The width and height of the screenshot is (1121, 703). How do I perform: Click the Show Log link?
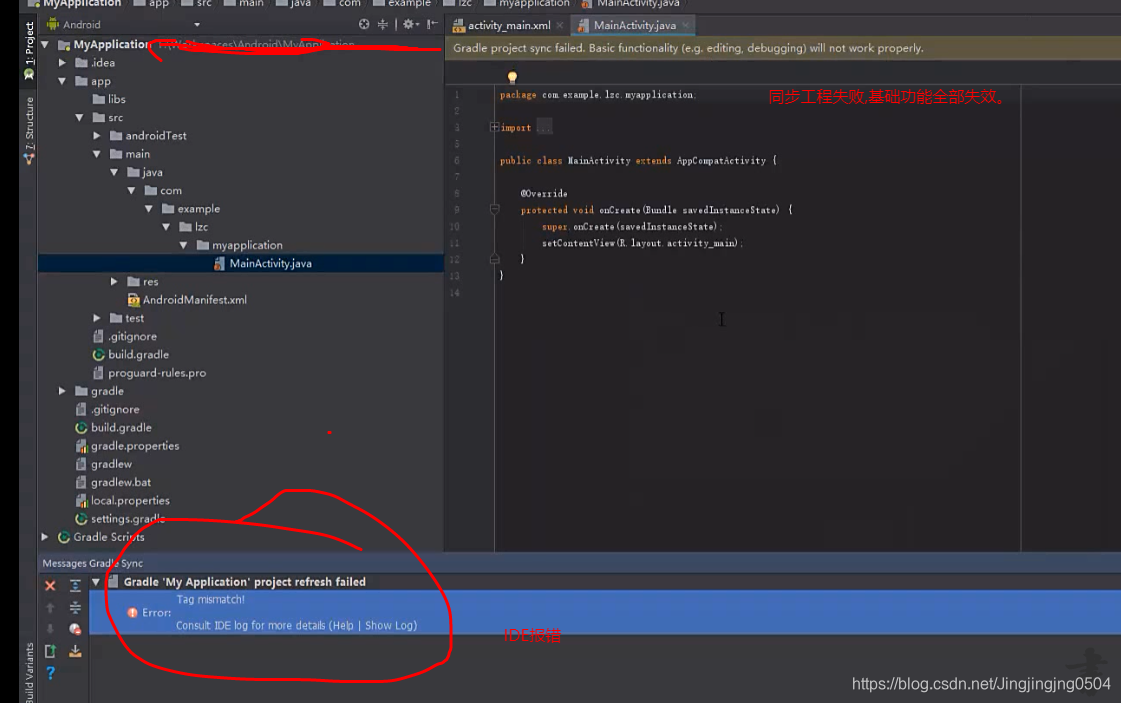(389, 625)
